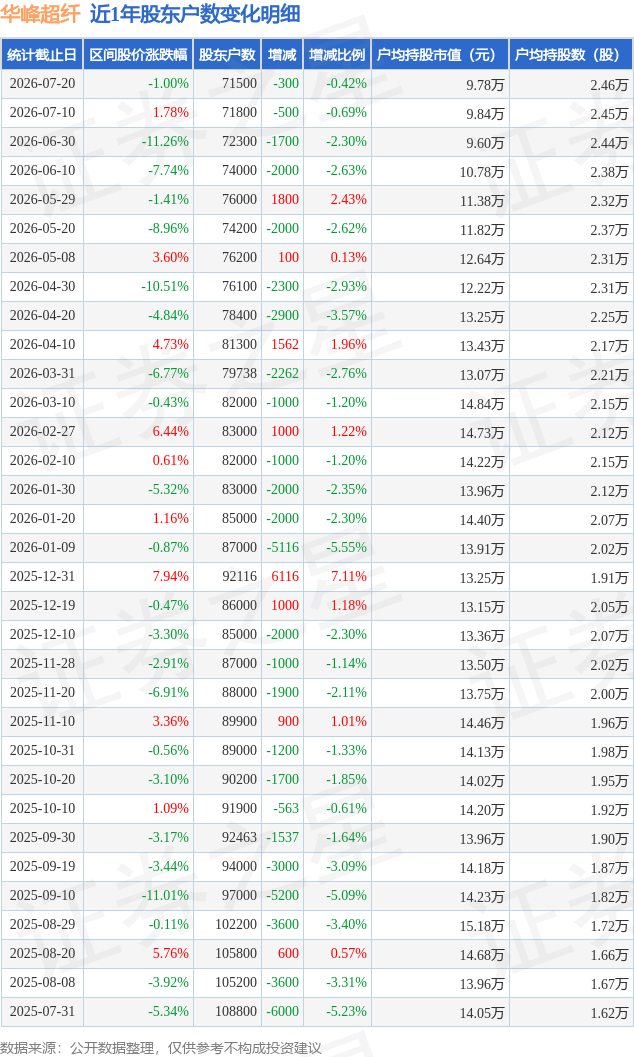The height and width of the screenshot is (1057, 634).
Task: Click the 近1年股东户数变化明细 heading
Action: point(195,14)
